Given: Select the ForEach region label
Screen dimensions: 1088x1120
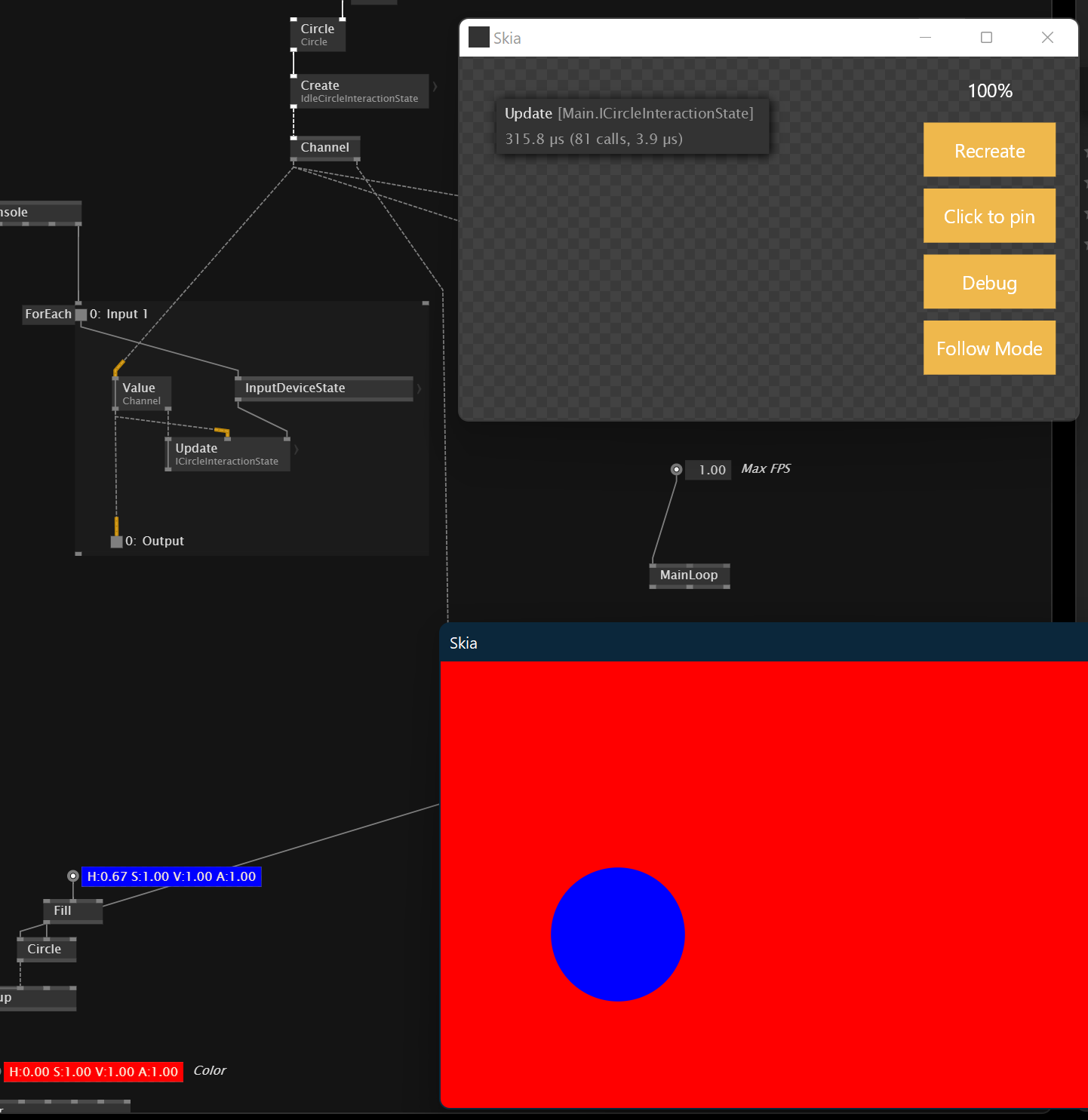Looking at the screenshot, I should [x=48, y=314].
